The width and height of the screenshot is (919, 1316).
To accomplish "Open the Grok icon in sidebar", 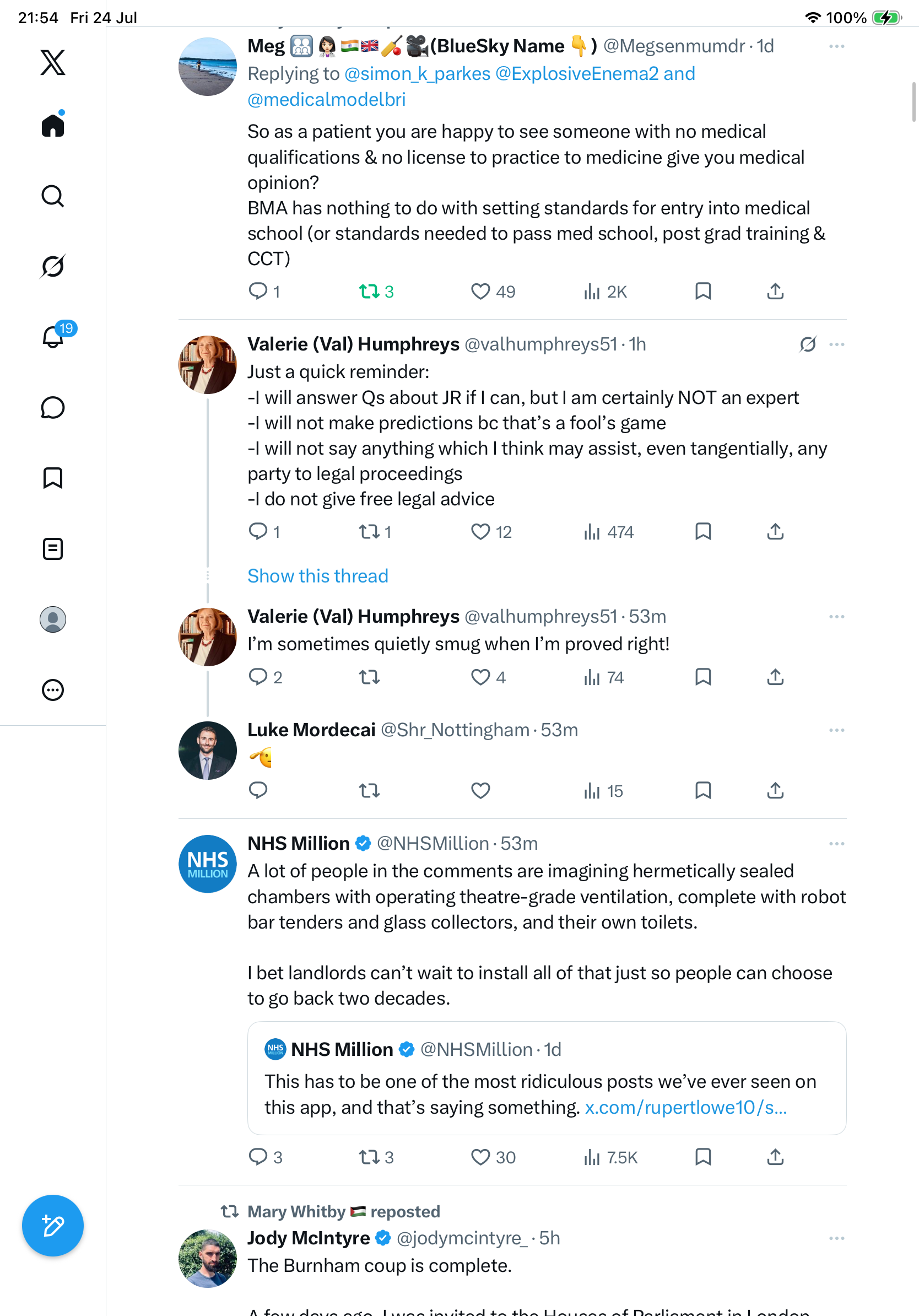I will [x=53, y=266].
